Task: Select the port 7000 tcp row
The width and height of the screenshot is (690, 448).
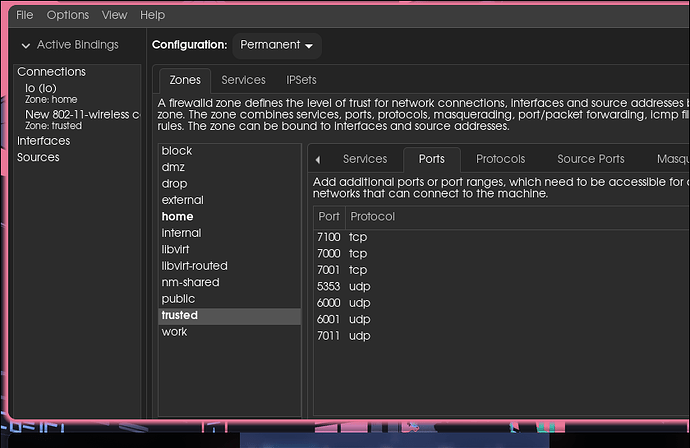Action: pos(502,253)
